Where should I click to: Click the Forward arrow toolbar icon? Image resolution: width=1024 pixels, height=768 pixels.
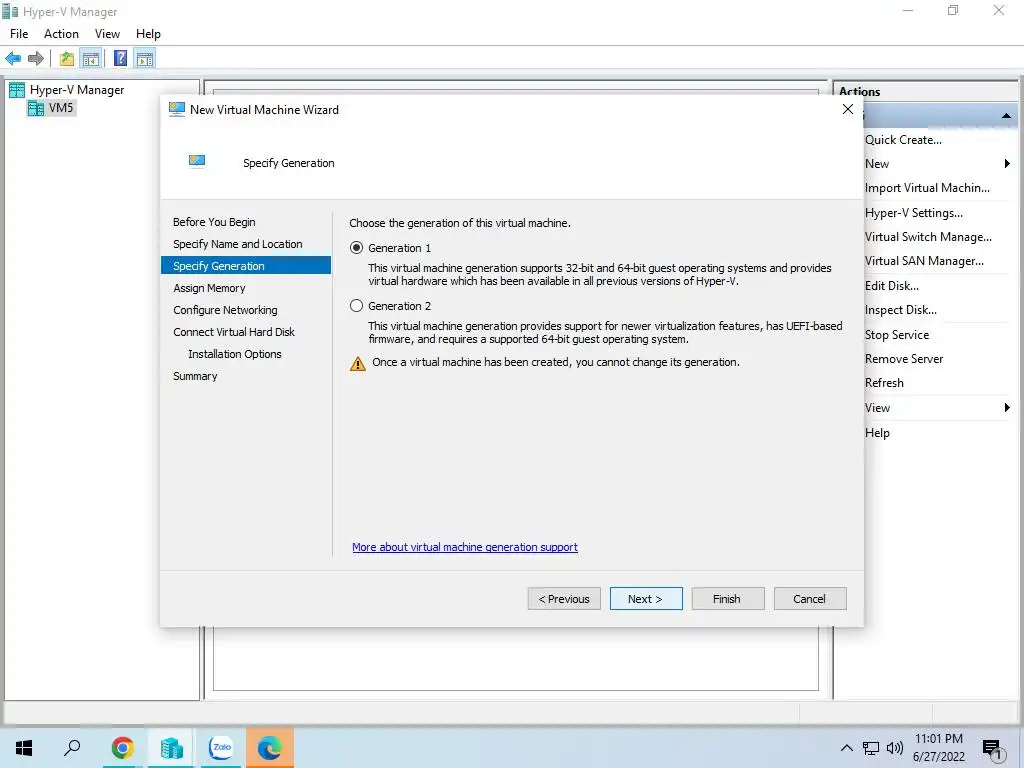[x=36, y=59]
